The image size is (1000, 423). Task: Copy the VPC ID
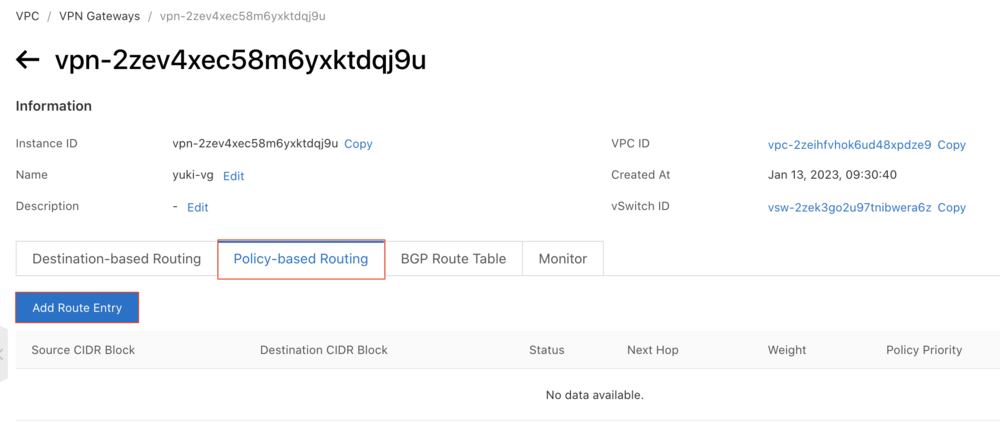point(951,145)
